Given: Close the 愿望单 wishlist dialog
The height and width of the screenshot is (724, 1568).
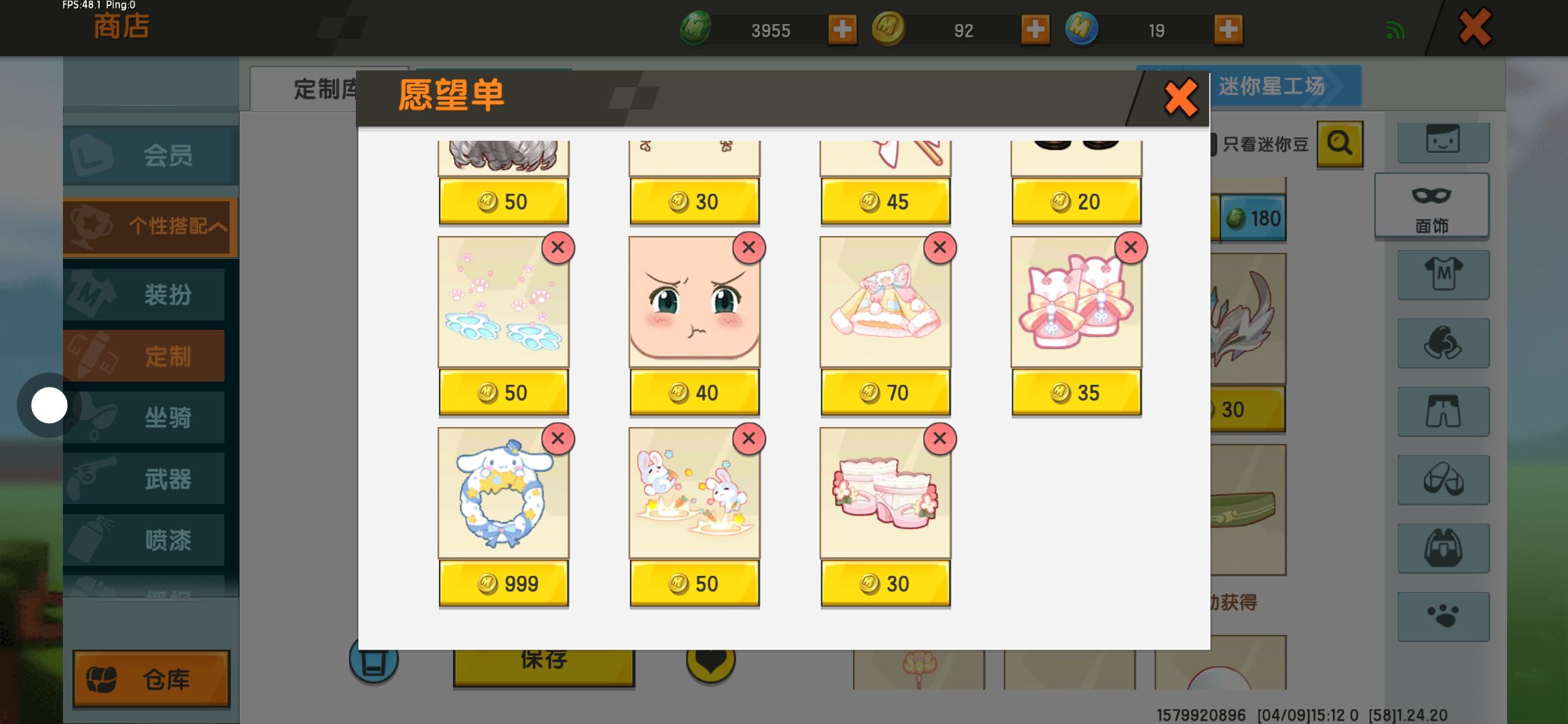Looking at the screenshot, I should coord(1181,98).
